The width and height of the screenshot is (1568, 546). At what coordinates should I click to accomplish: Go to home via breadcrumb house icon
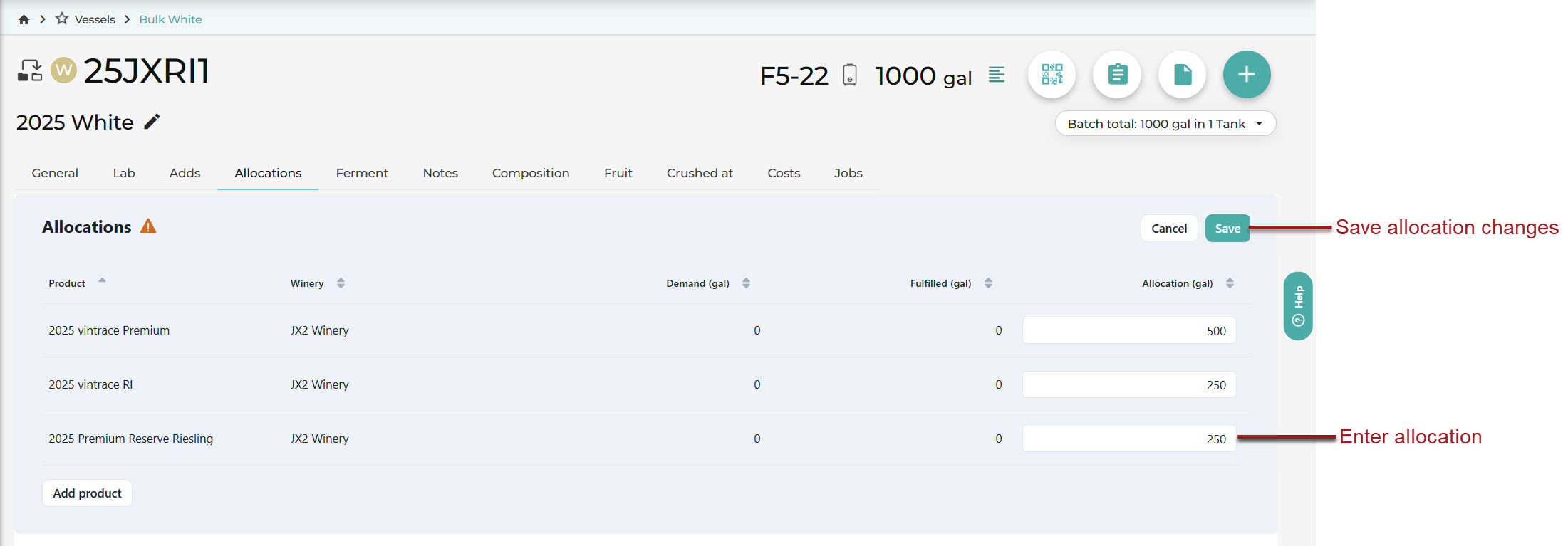[x=24, y=19]
